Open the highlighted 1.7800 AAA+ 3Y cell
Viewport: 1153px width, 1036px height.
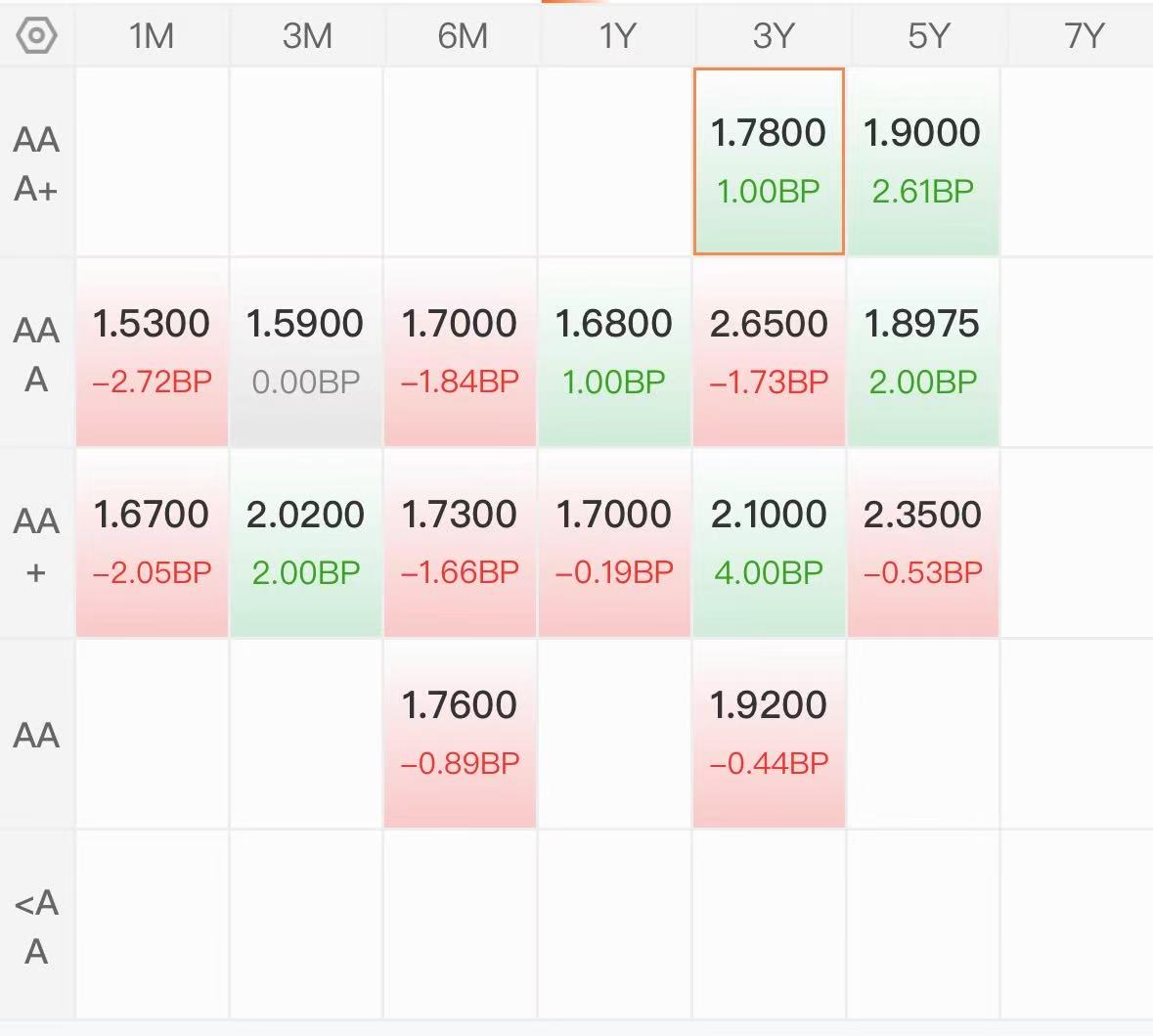(769, 161)
